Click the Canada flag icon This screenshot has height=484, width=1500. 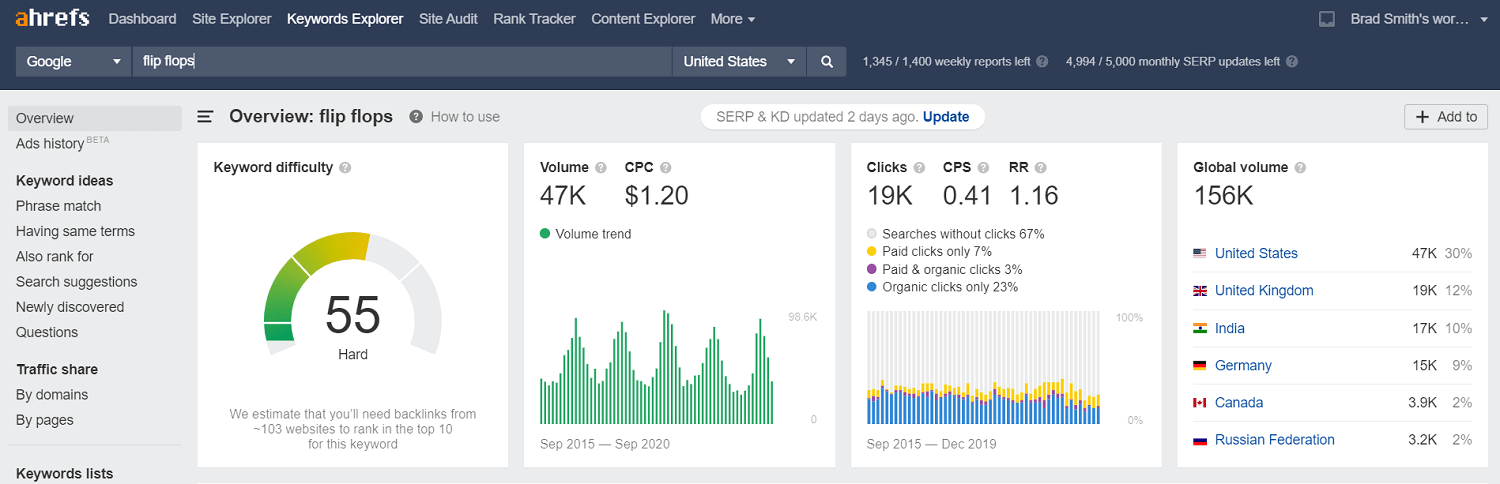[1200, 403]
